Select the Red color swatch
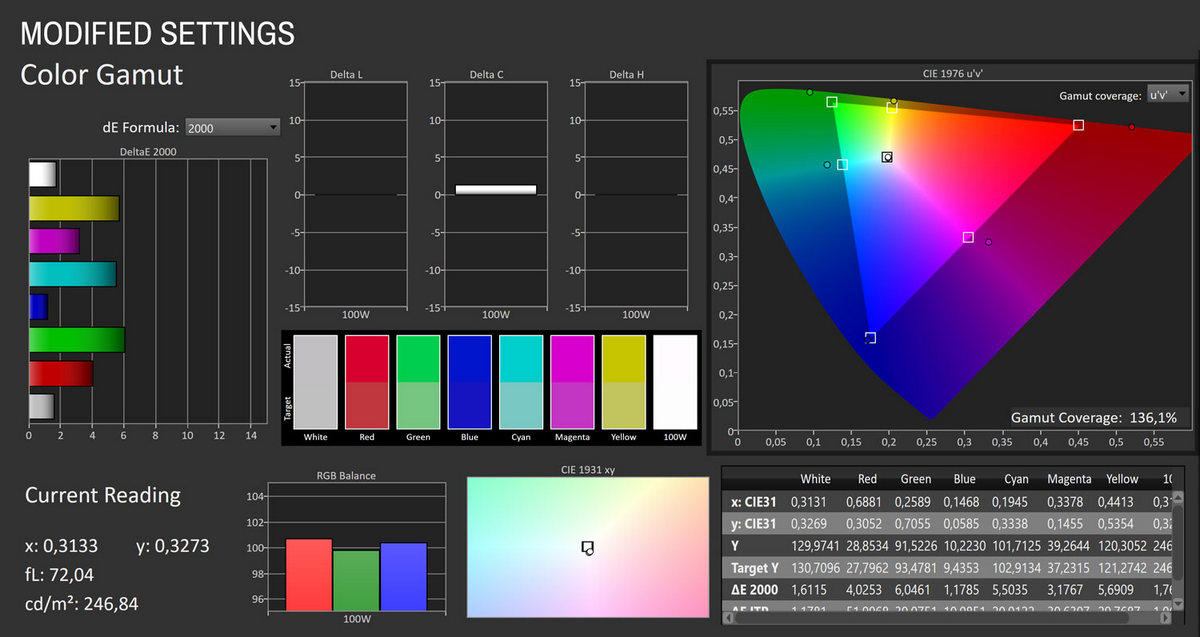The width and height of the screenshot is (1200, 637). pos(366,382)
